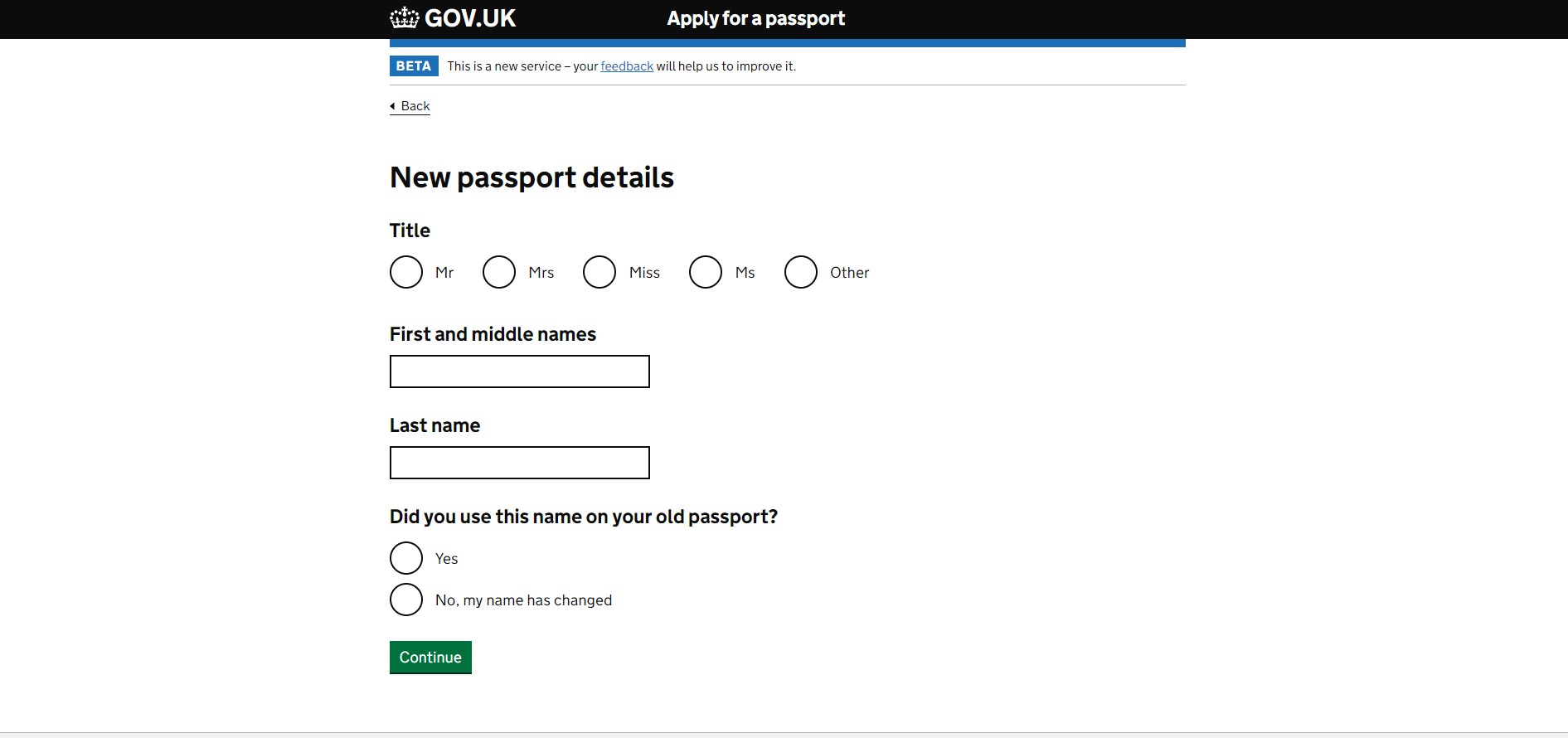Pick the Ms title radio button
This screenshot has height=738, width=1568.
click(706, 272)
